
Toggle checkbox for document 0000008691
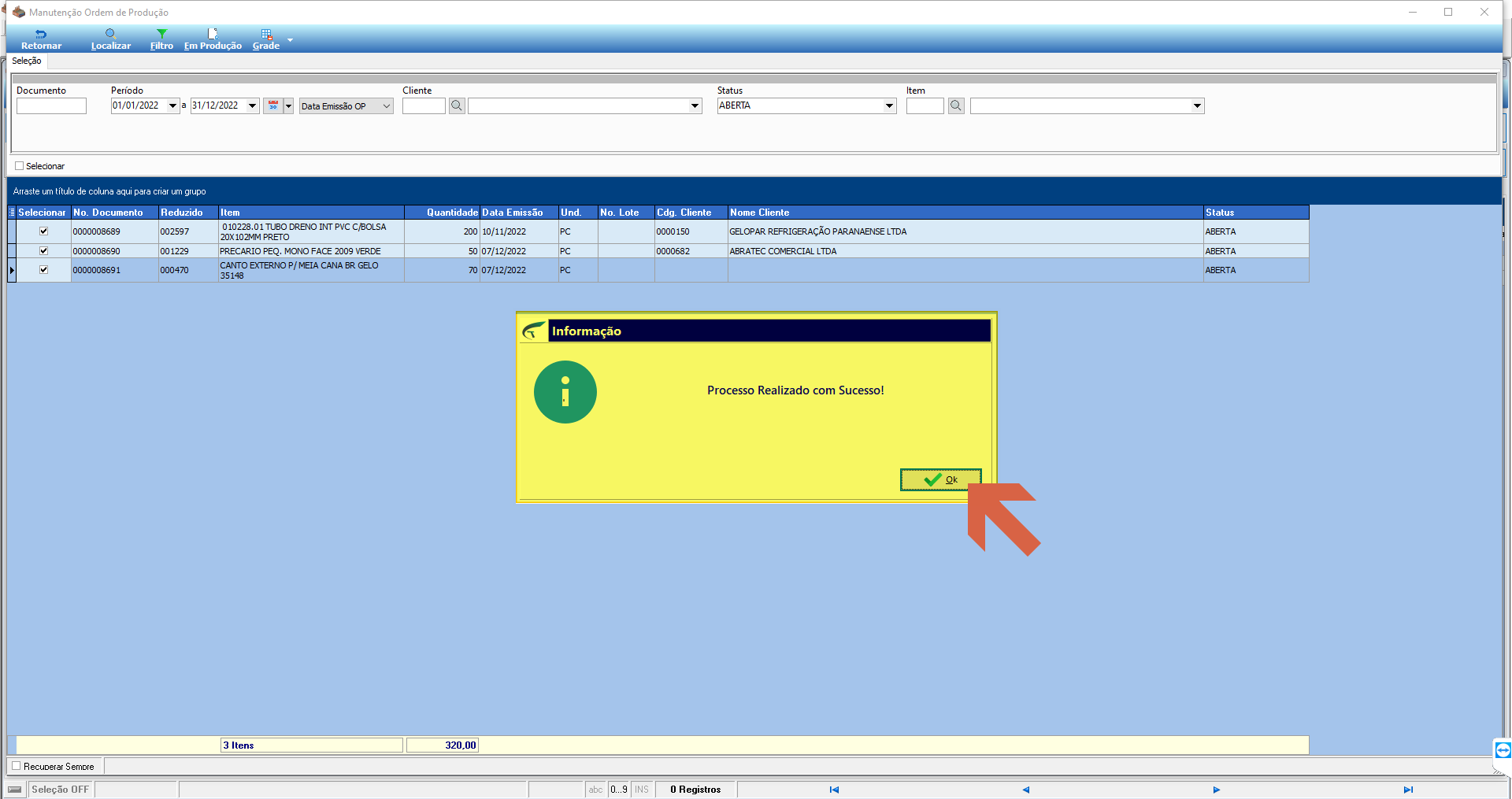pos(43,270)
